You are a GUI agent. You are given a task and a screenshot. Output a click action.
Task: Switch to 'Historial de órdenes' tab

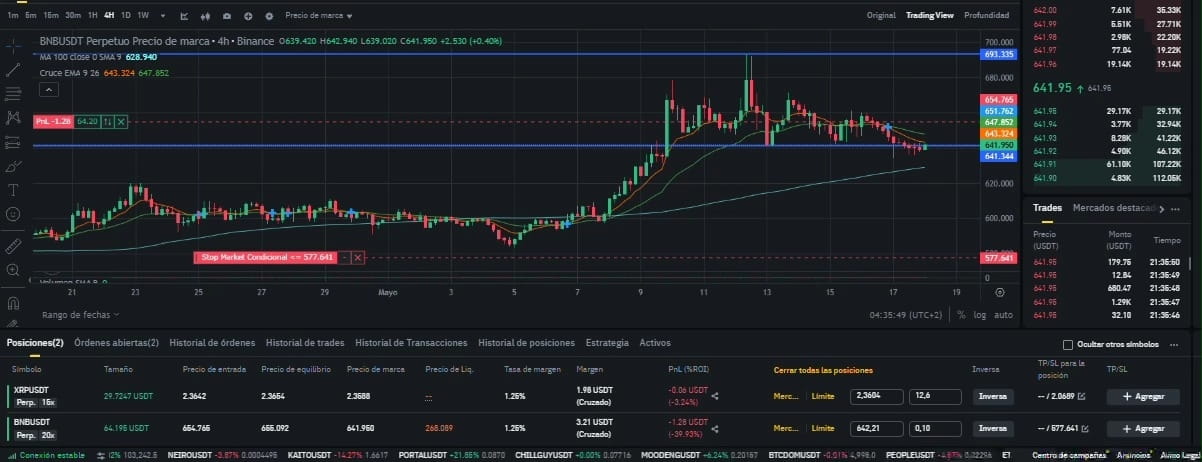[x=212, y=343]
